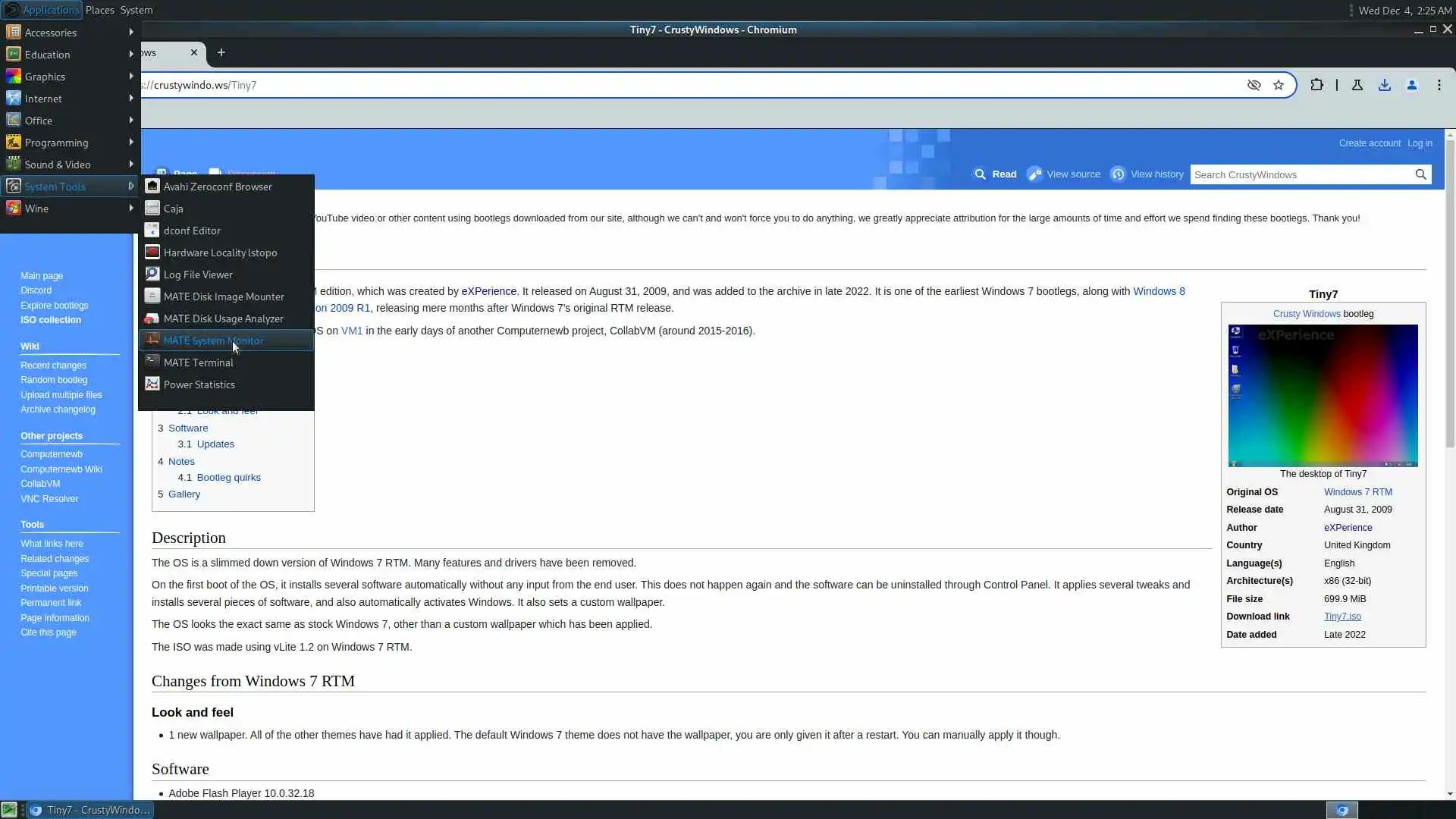Bookmark page with the star icon
Viewport: 1456px width, 819px height.
[1279, 85]
